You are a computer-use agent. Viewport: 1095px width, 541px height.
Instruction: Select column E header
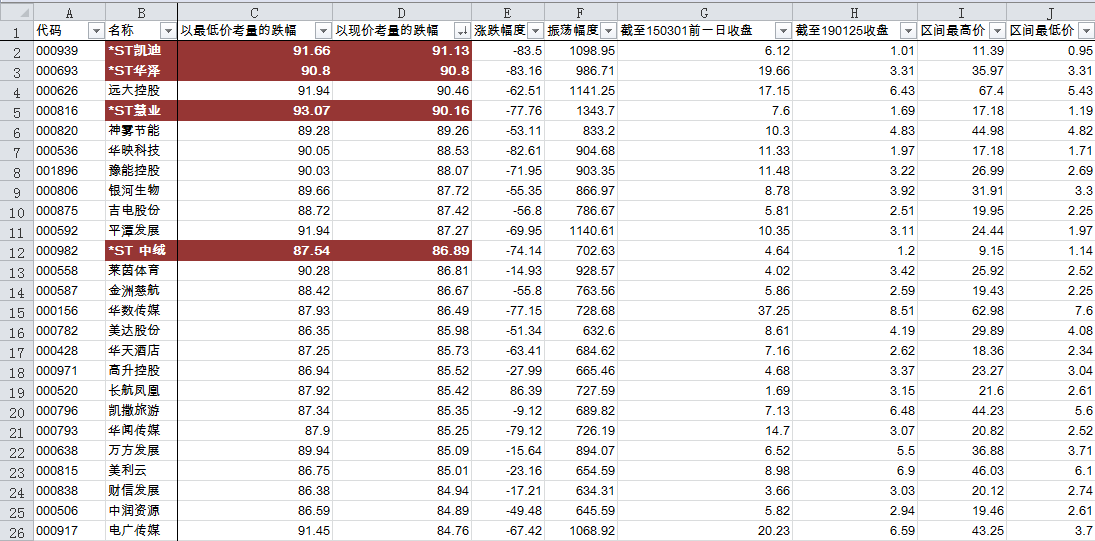pyautogui.click(x=508, y=12)
